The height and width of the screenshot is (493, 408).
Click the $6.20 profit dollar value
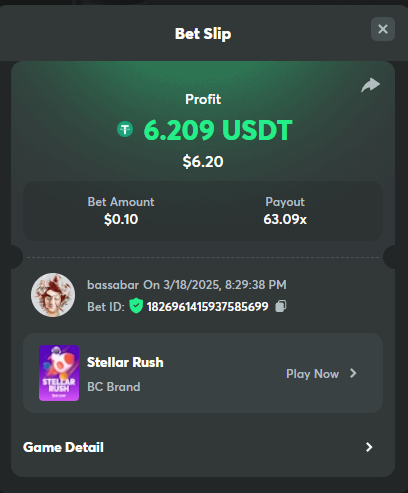[203, 162]
